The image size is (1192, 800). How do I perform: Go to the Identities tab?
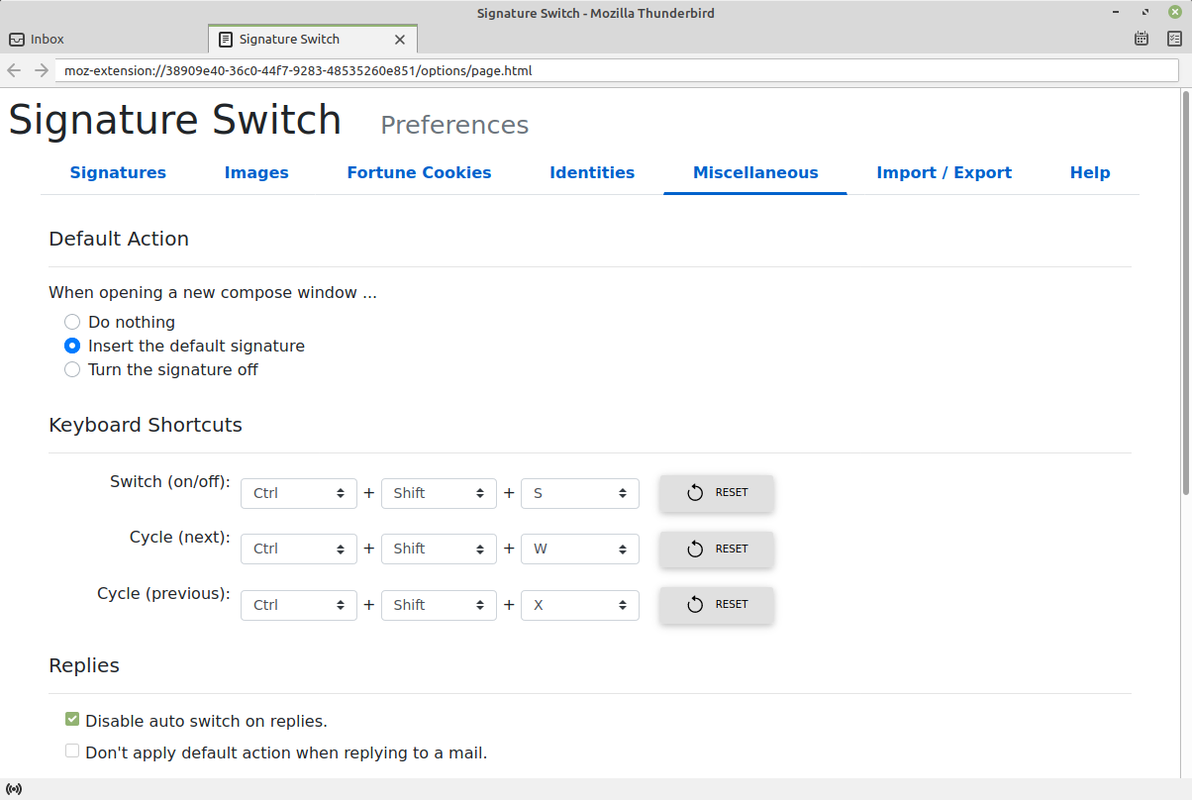tap(591, 173)
